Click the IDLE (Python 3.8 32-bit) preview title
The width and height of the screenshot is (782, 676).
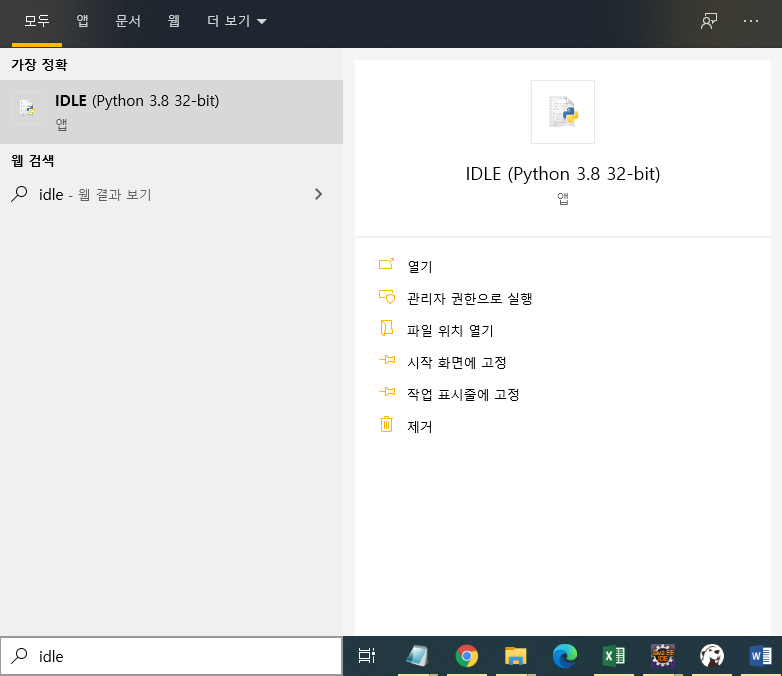point(563,174)
